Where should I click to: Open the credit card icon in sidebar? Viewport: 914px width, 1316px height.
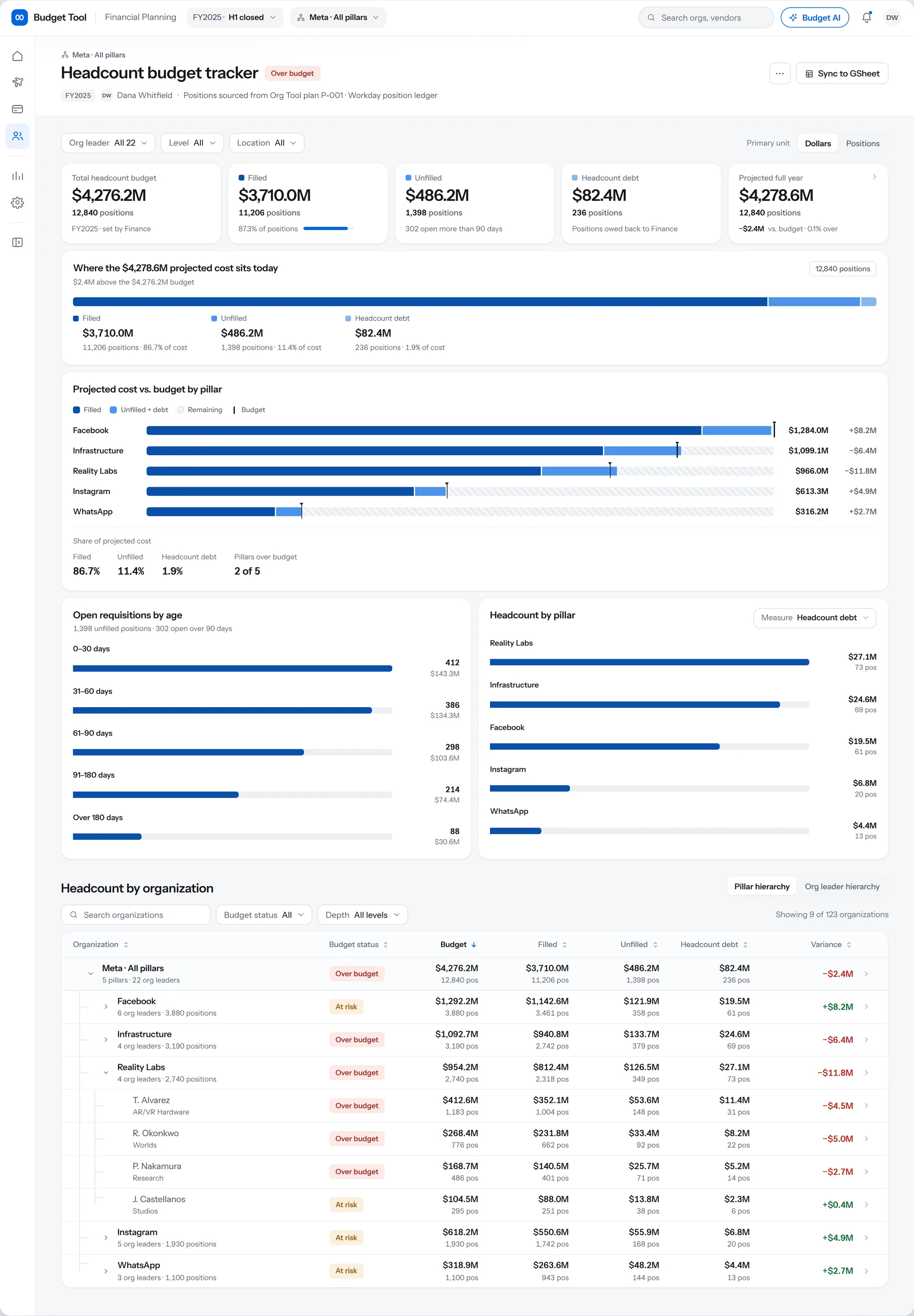pos(18,109)
